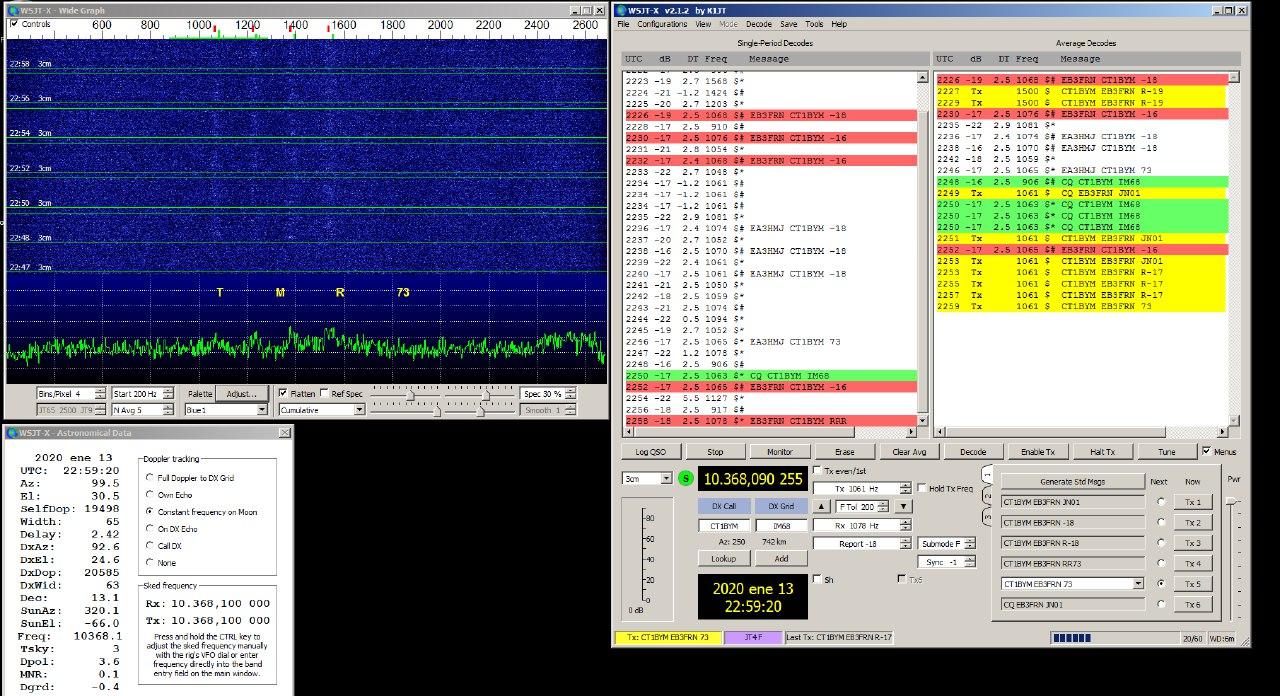Click the Generate Std Msgs button
This screenshot has width=1280, height=696.
point(1073,481)
